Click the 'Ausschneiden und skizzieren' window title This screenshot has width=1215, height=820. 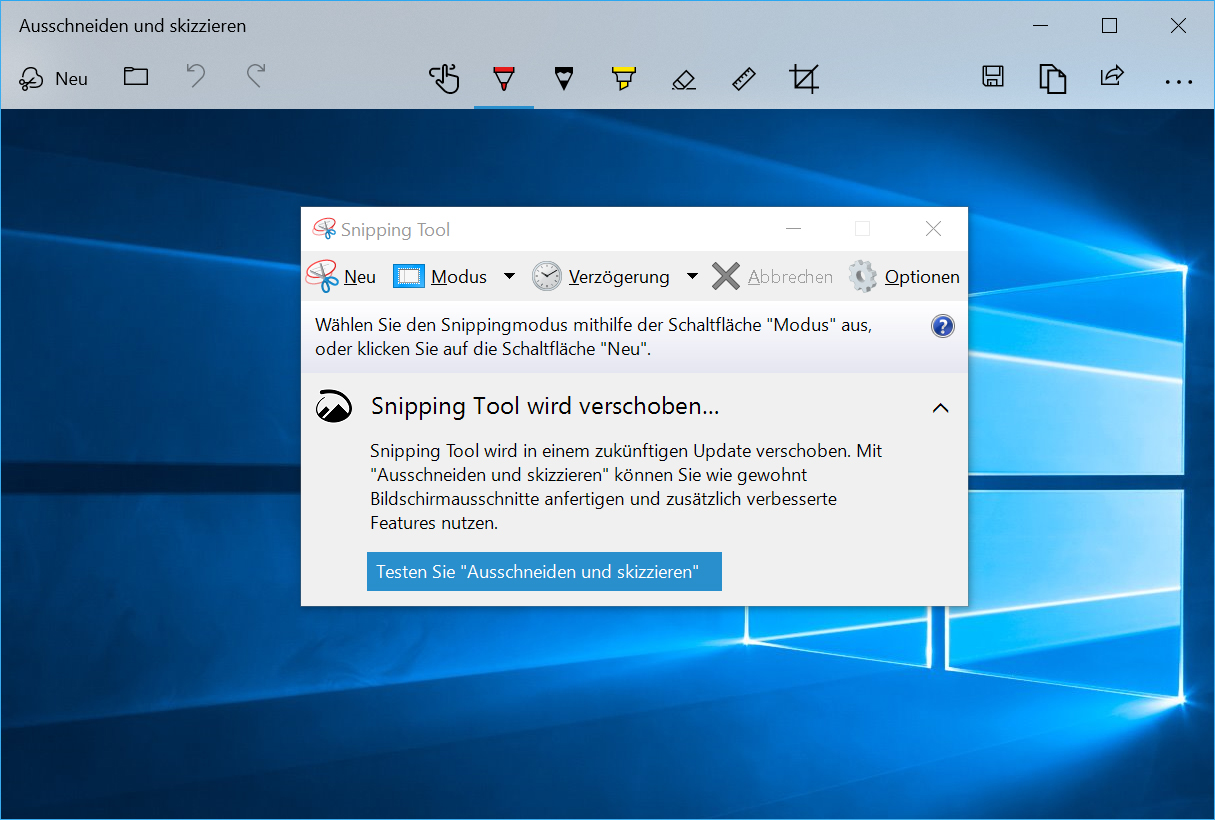[x=132, y=26]
